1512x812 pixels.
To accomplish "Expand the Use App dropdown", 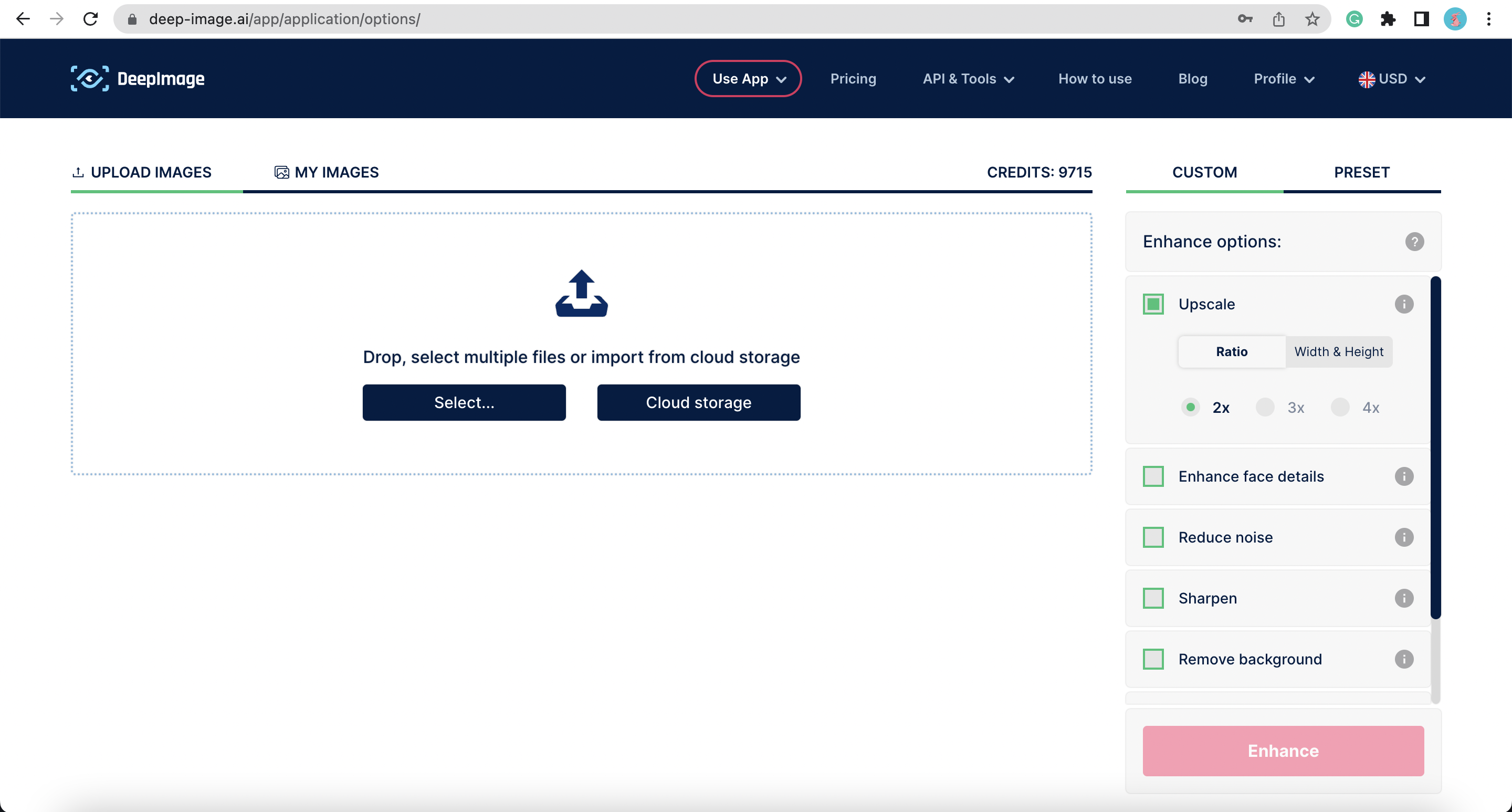I will tap(748, 79).
